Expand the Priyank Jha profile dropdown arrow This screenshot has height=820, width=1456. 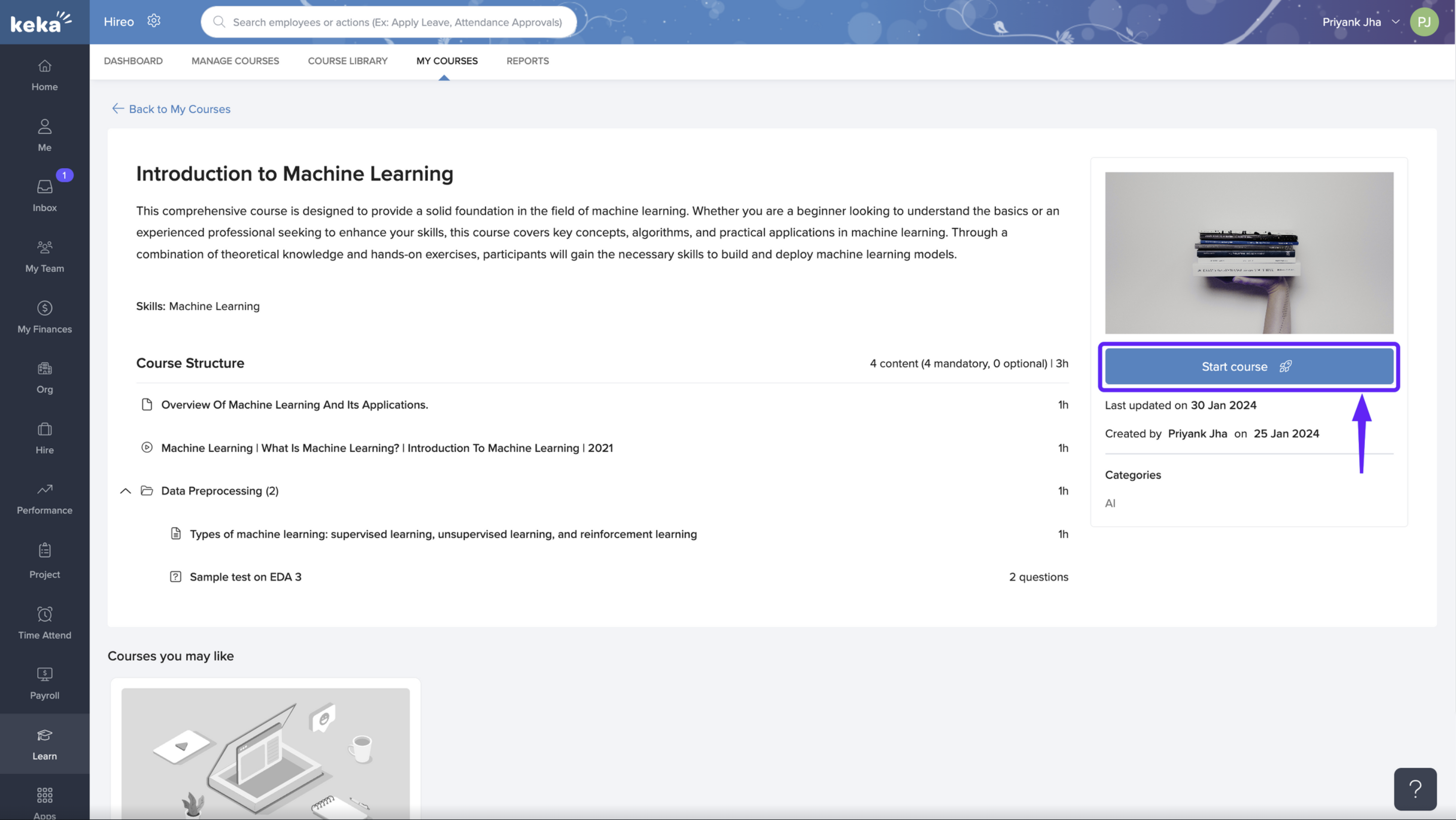(x=1395, y=22)
